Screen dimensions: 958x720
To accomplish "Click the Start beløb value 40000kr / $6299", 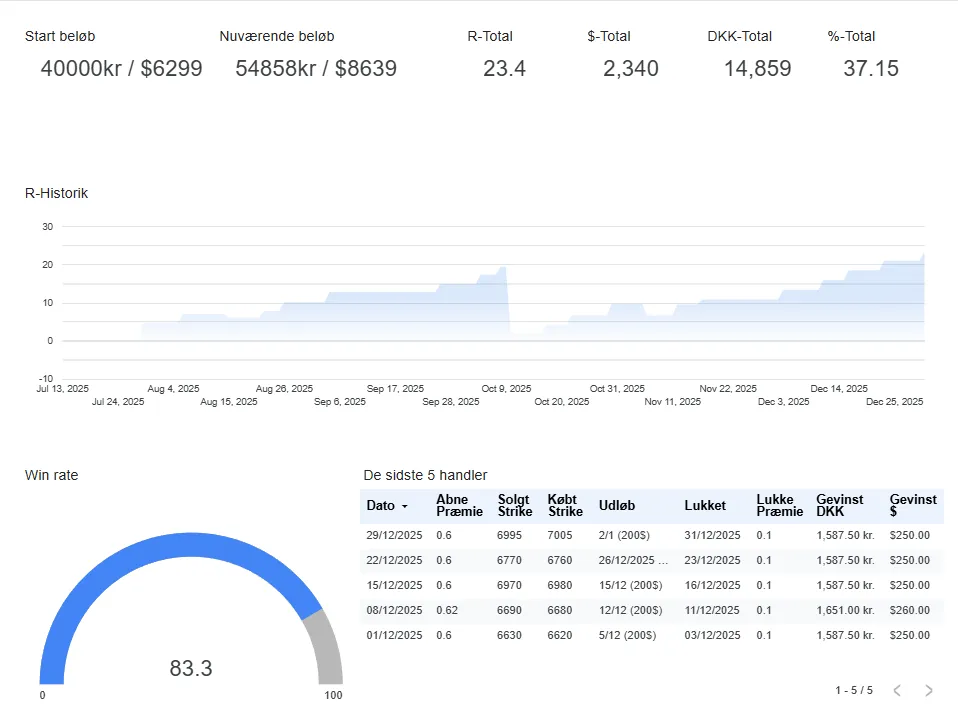I will click(x=122, y=68).
